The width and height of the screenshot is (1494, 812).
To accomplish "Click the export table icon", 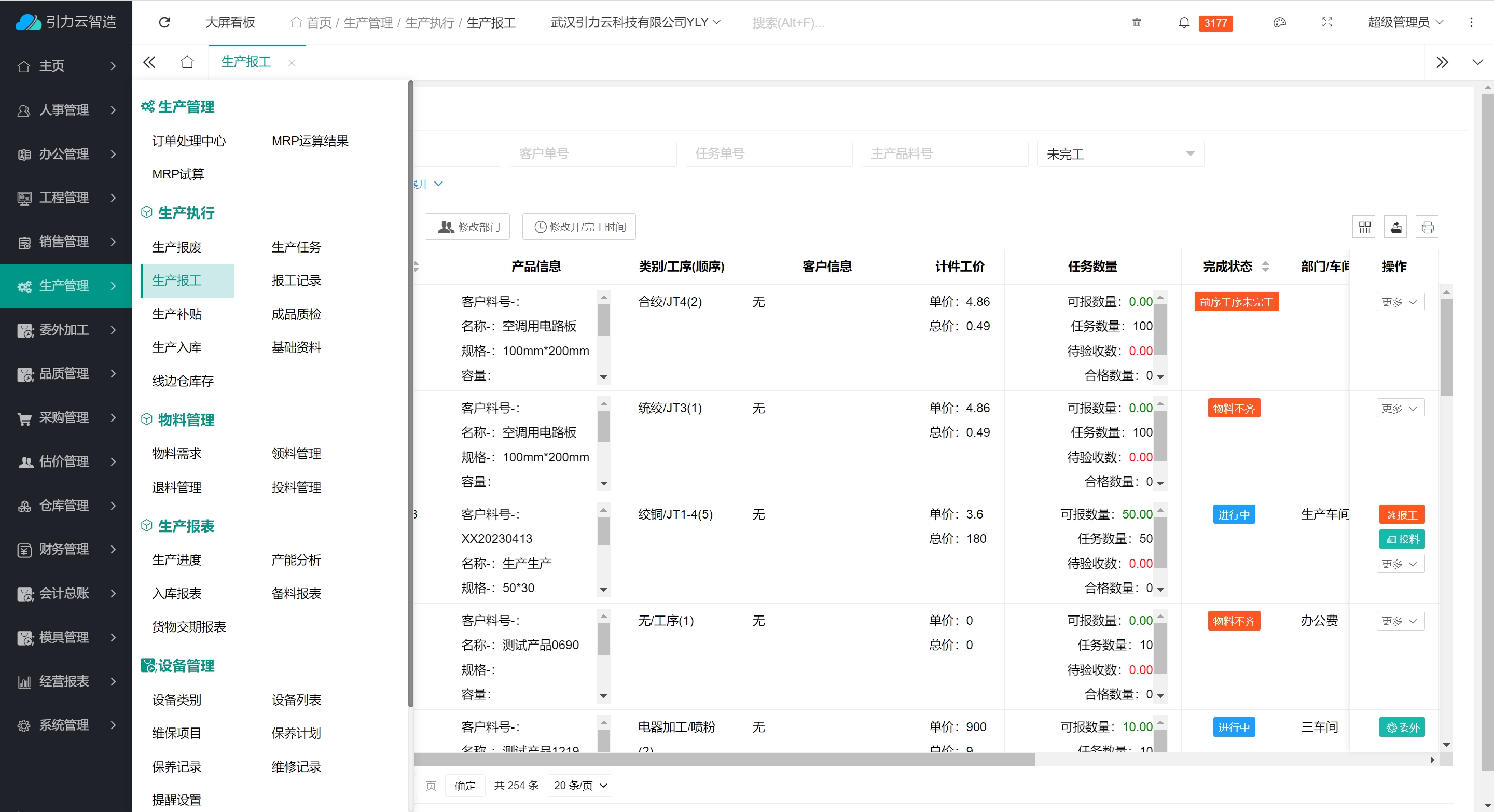I will click(1396, 227).
